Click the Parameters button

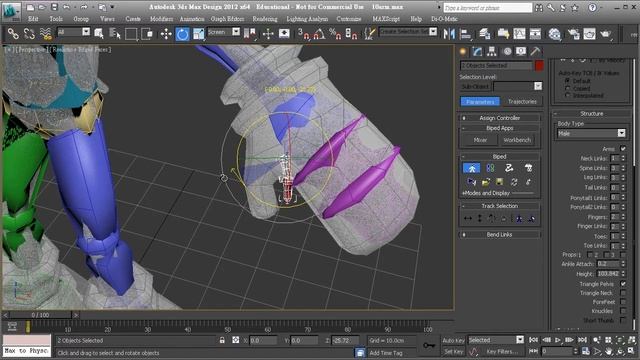(x=480, y=102)
